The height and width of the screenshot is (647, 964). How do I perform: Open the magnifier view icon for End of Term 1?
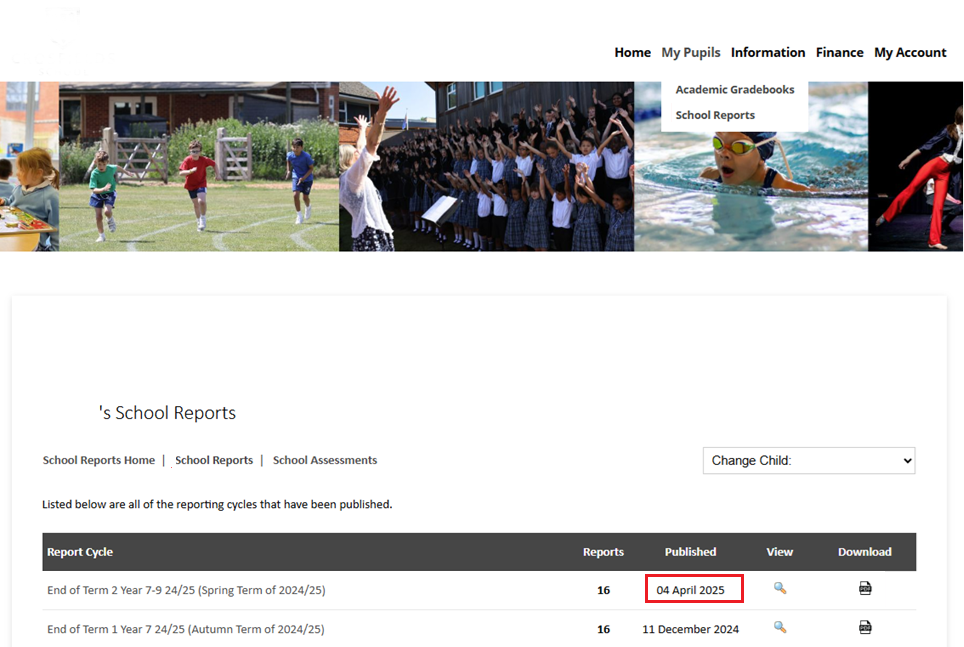pyautogui.click(x=779, y=628)
